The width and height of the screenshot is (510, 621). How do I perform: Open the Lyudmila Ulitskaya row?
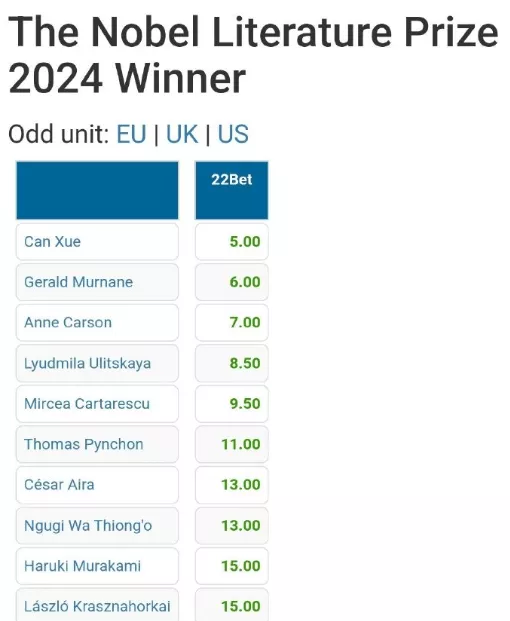click(x=97, y=363)
